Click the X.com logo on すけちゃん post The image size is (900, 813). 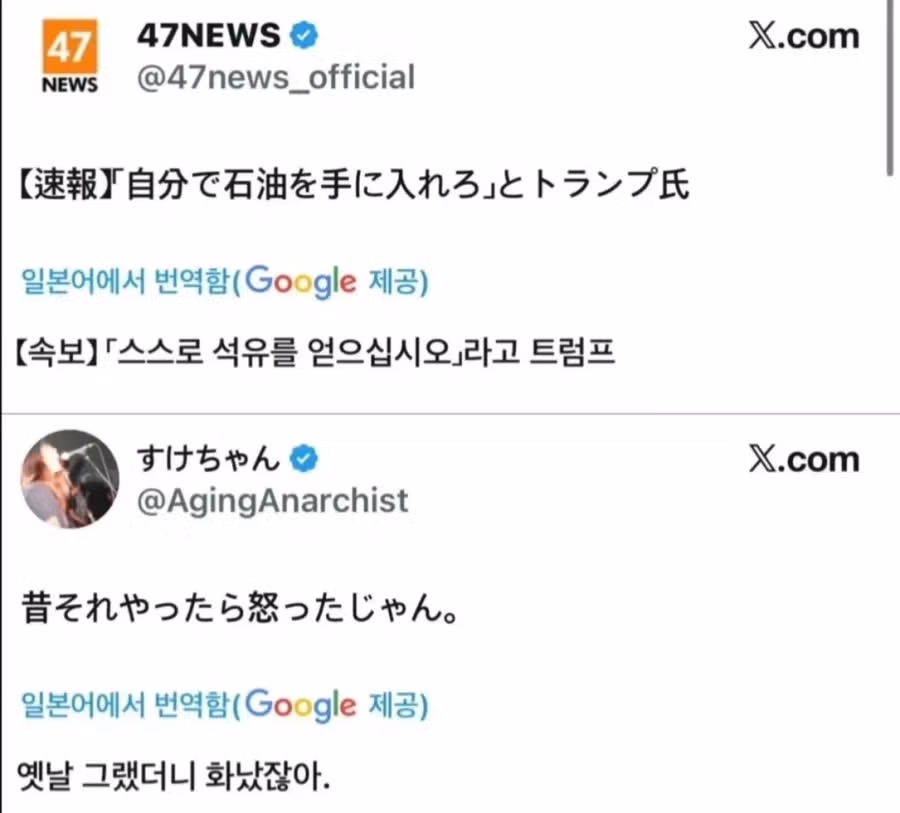tap(803, 459)
